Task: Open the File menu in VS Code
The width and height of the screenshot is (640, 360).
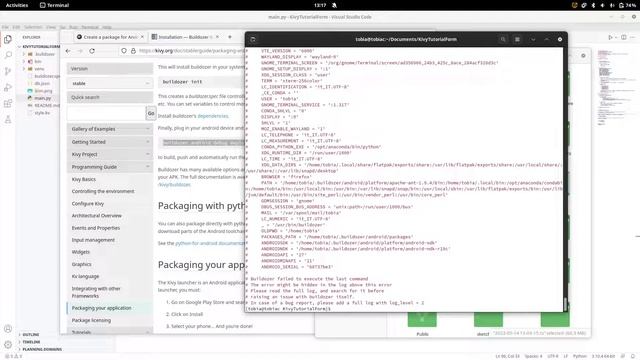Action: tap(5, 27)
